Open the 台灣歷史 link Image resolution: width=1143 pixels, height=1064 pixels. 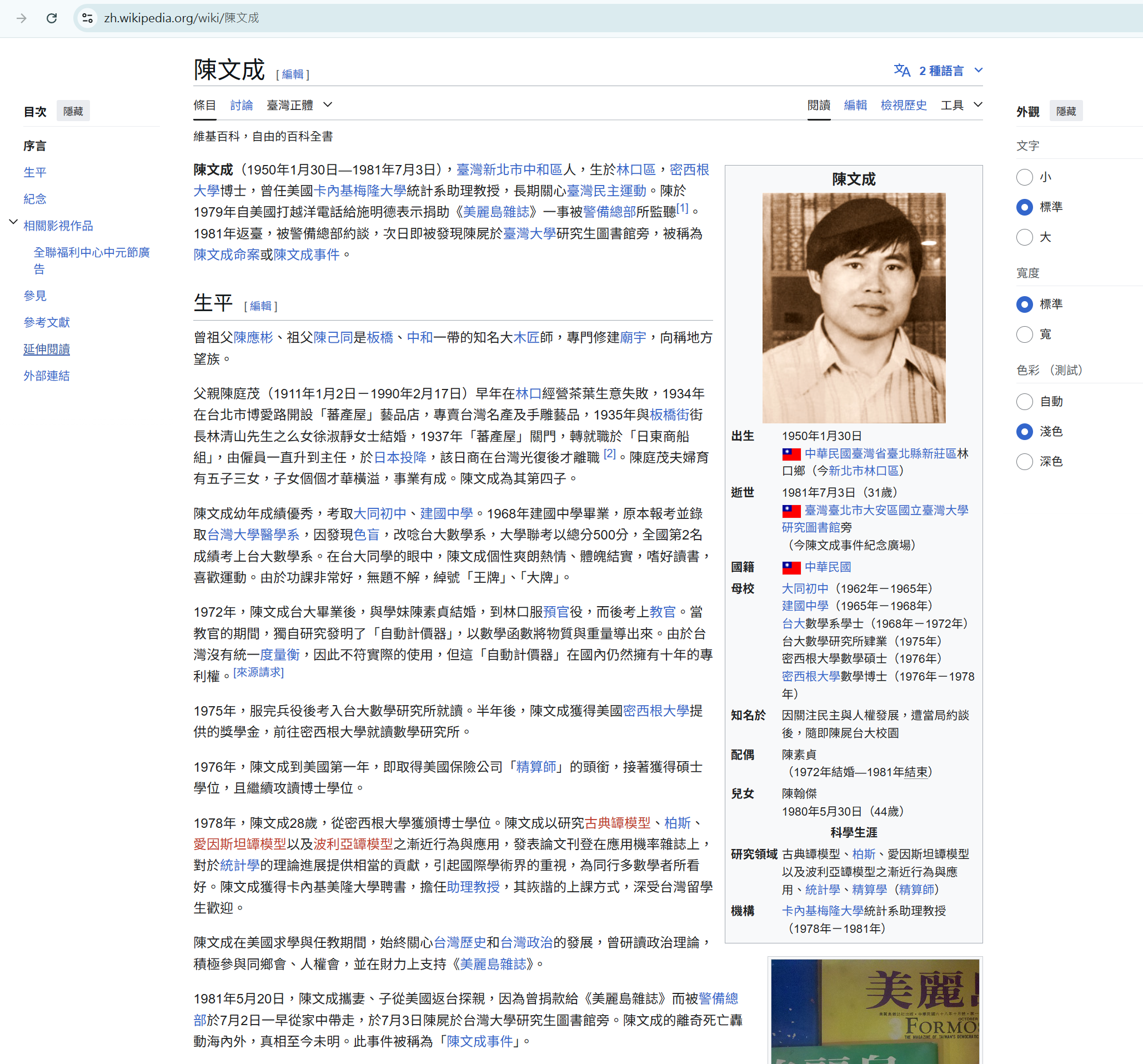pos(460,943)
